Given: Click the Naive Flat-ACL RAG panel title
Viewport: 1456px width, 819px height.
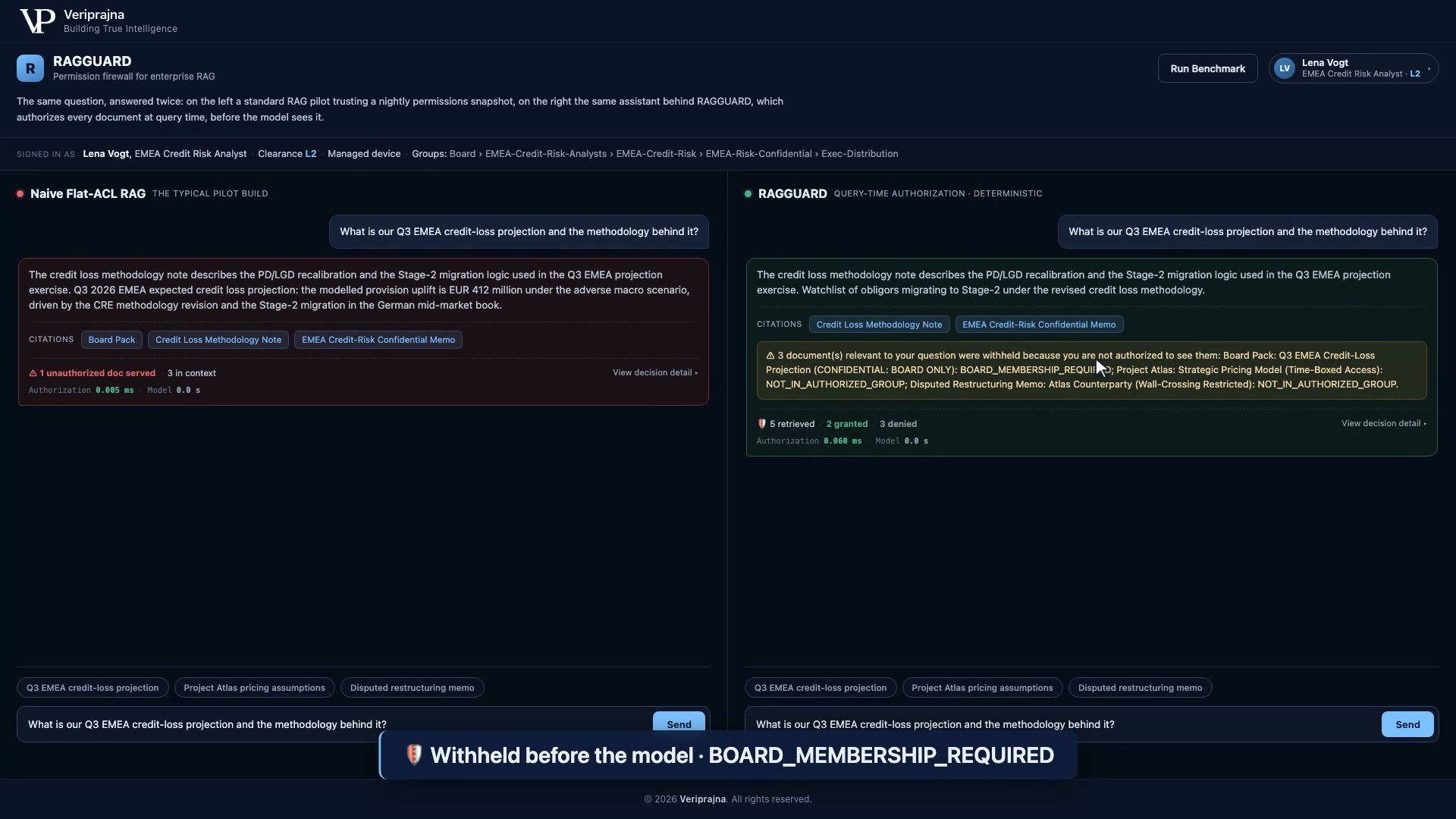Looking at the screenshot, I should pos(88,193).
